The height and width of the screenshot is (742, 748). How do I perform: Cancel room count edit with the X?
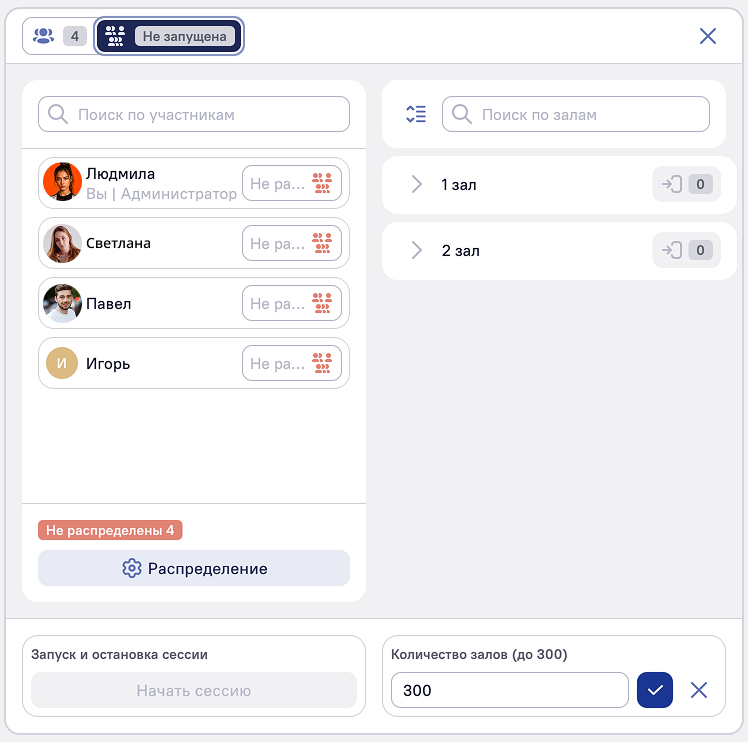699,690
